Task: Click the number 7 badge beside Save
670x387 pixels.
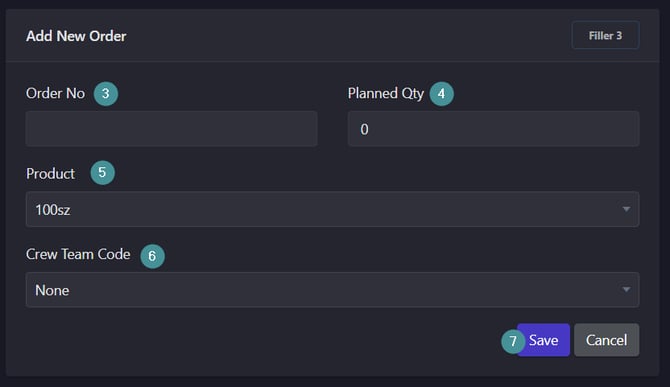Action: (513, 341)
